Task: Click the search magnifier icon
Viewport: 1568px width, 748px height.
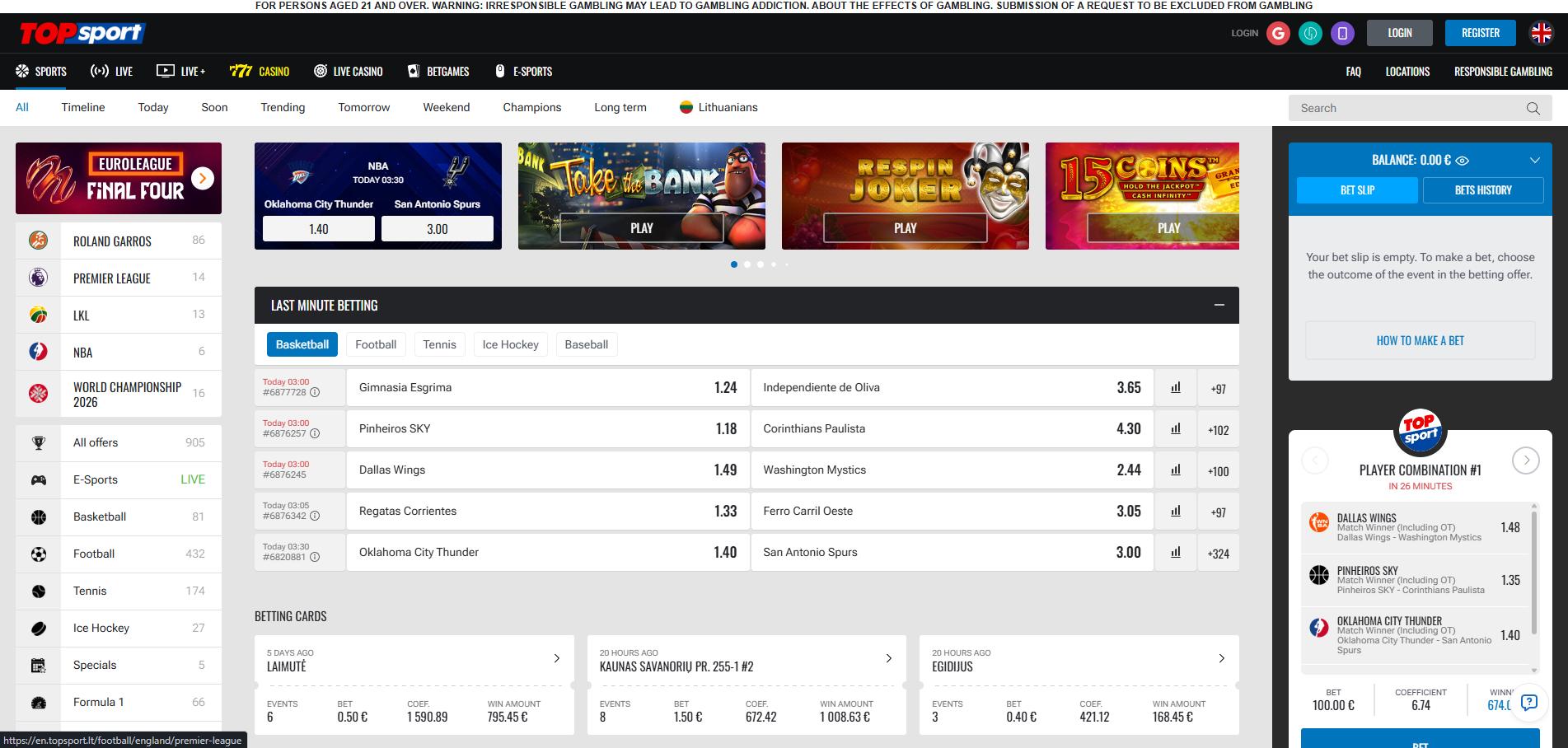Action: 1533,108
